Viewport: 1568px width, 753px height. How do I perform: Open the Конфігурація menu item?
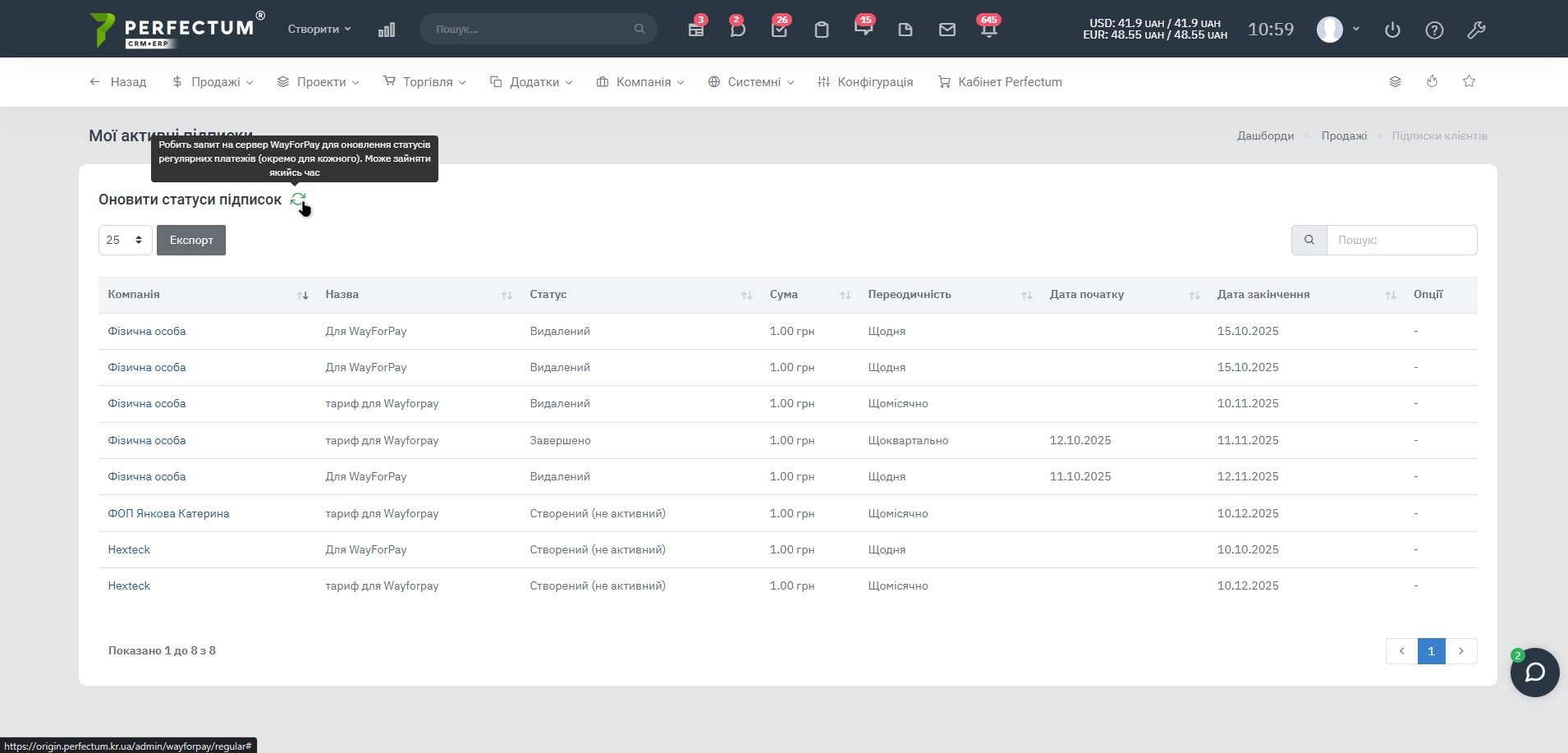coord(865,82)
